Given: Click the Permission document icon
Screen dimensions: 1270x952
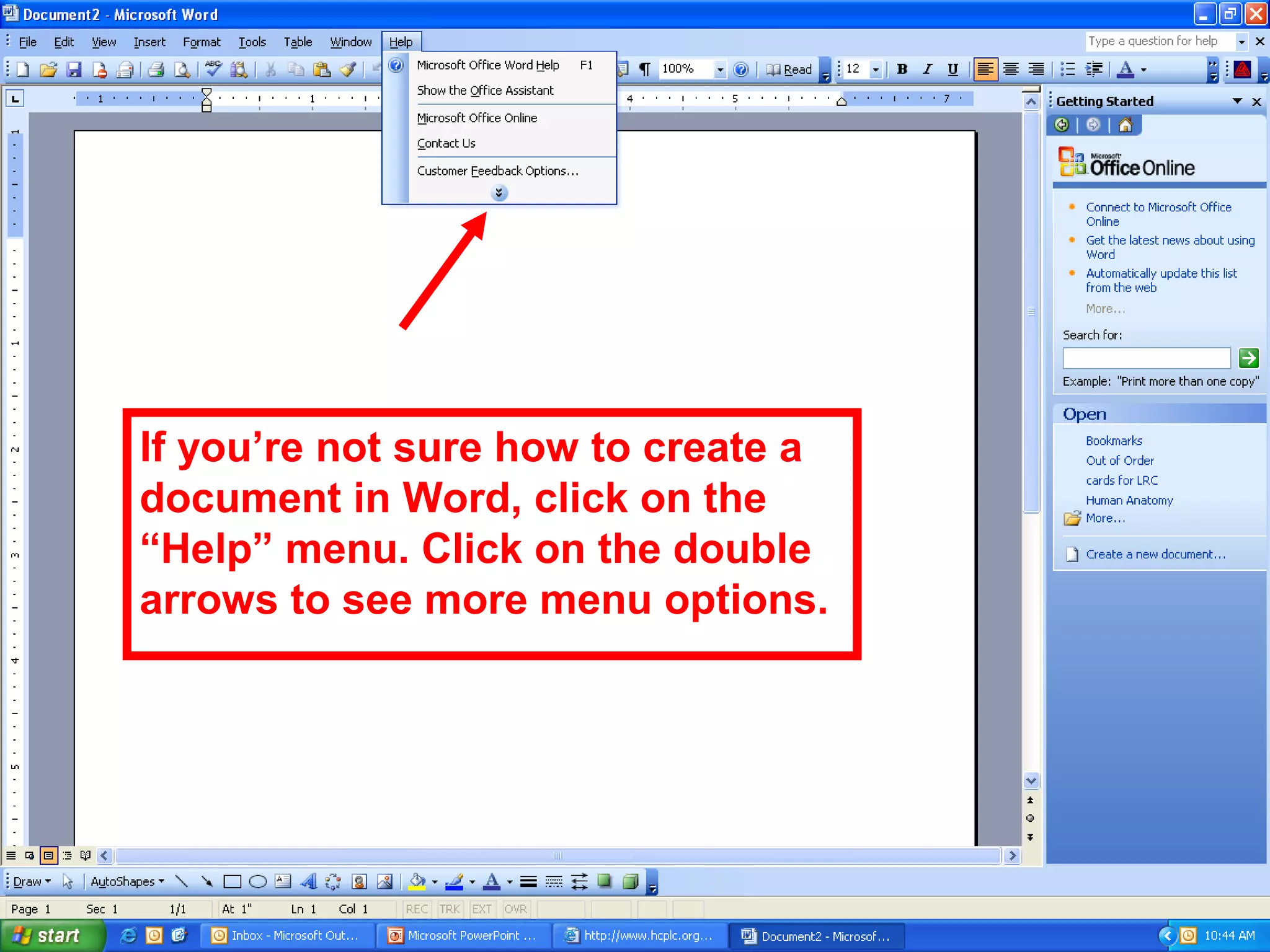Looking at the screenshot, I should (x=99, y=69).
